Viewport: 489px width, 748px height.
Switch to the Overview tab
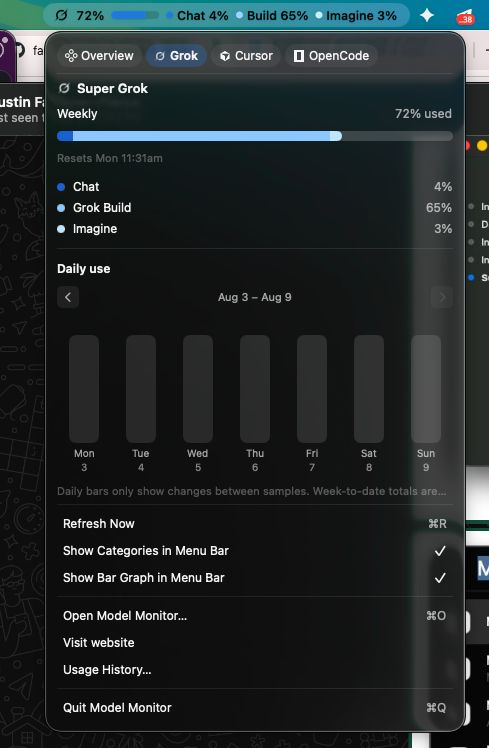pos(99,56)
